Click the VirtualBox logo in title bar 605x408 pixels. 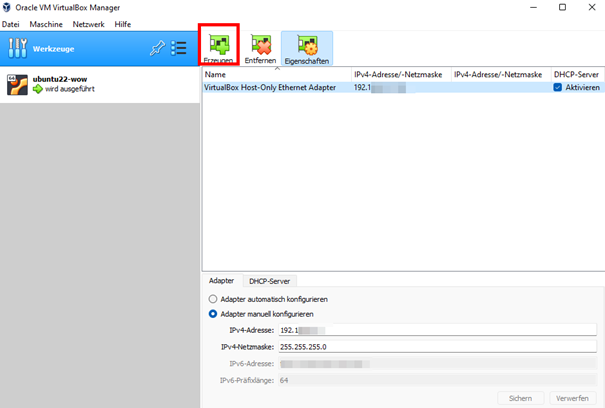click(7, 7)
